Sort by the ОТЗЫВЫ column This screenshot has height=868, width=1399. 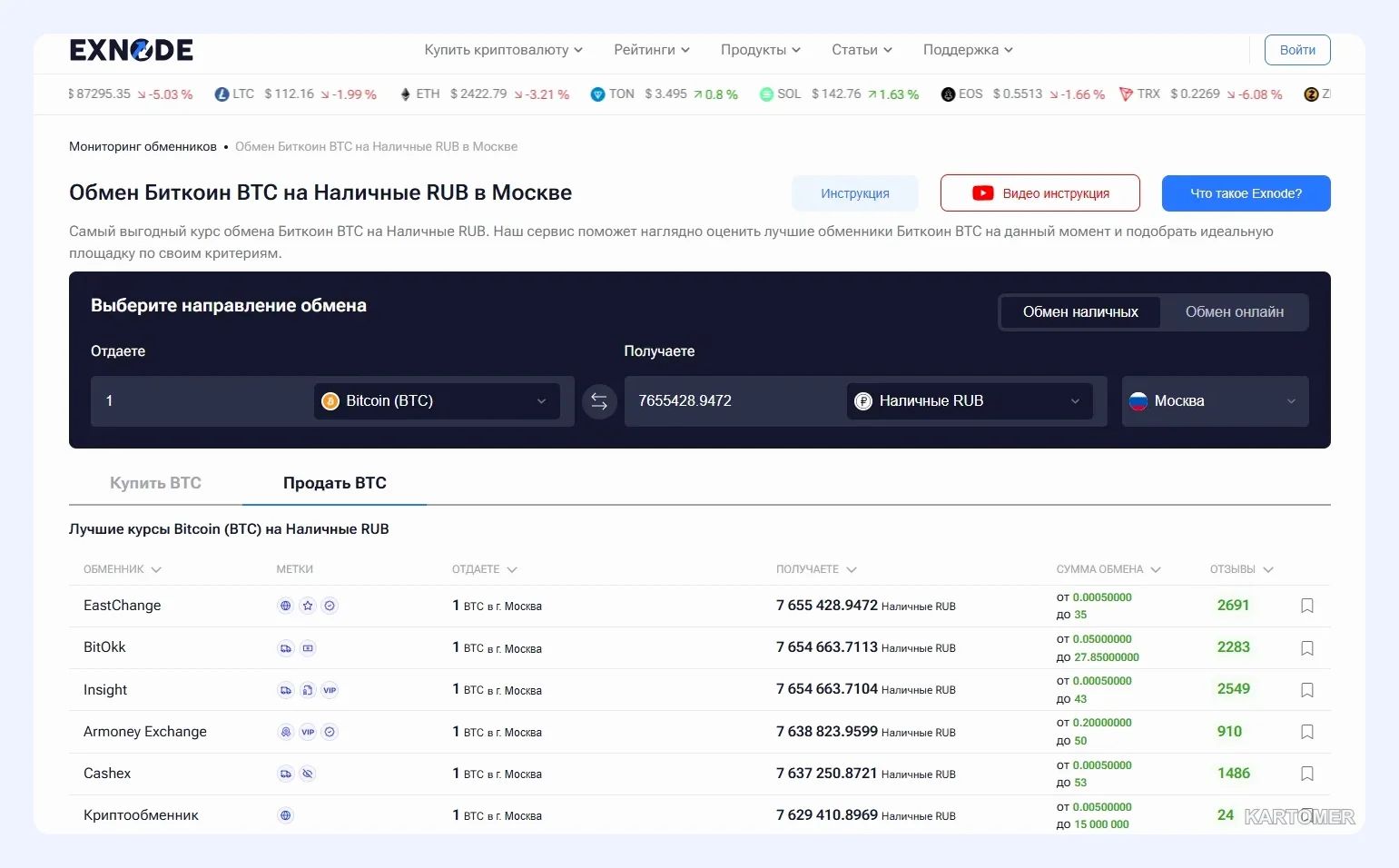[x=1241, y=569]
